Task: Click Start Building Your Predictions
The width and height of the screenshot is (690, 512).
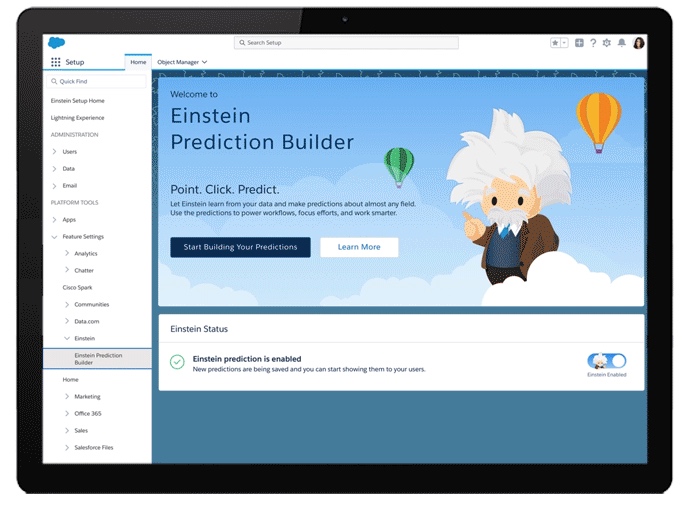Action: [240, 247]
